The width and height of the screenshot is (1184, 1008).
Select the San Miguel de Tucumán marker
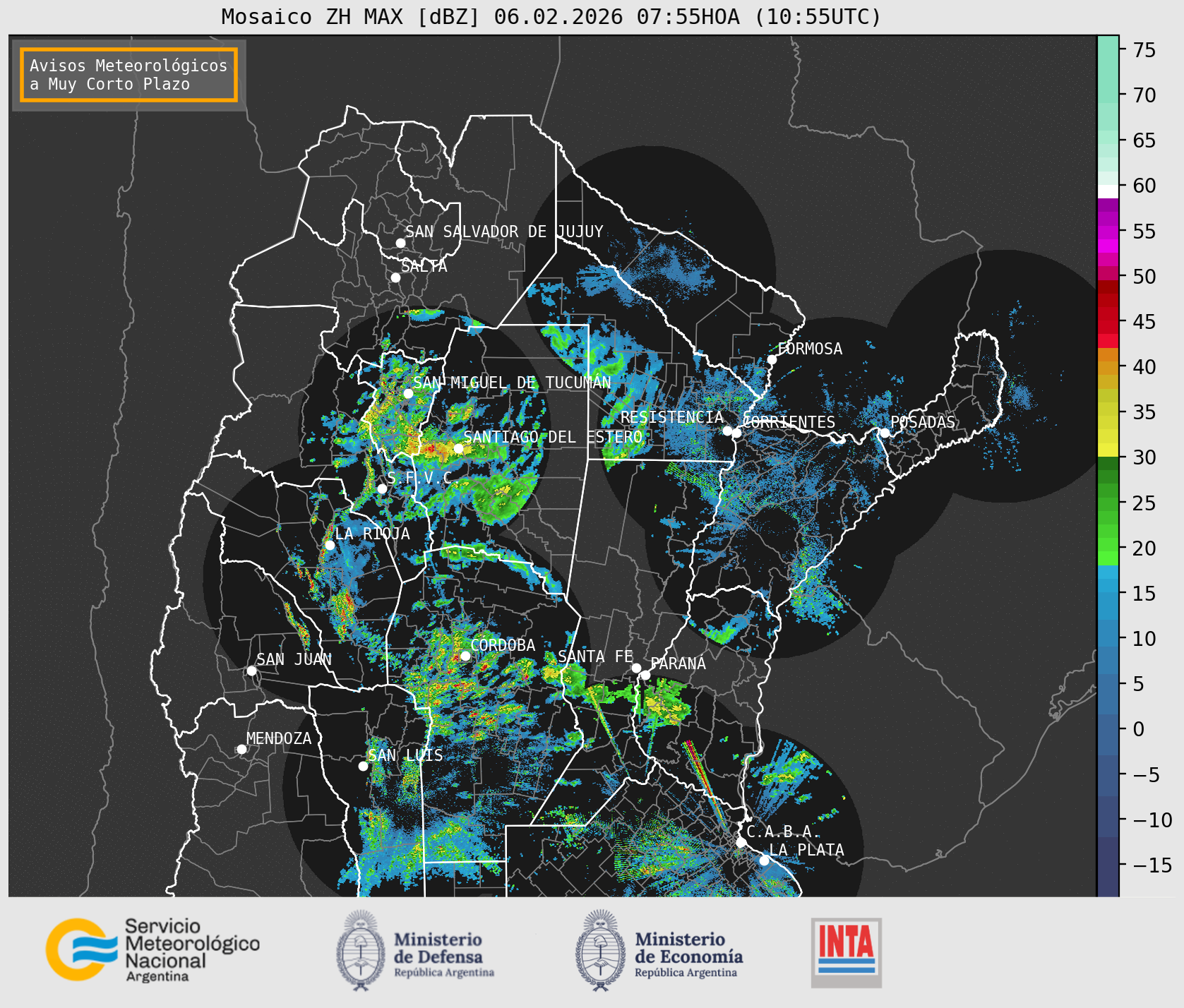click(x=408, y=393)
